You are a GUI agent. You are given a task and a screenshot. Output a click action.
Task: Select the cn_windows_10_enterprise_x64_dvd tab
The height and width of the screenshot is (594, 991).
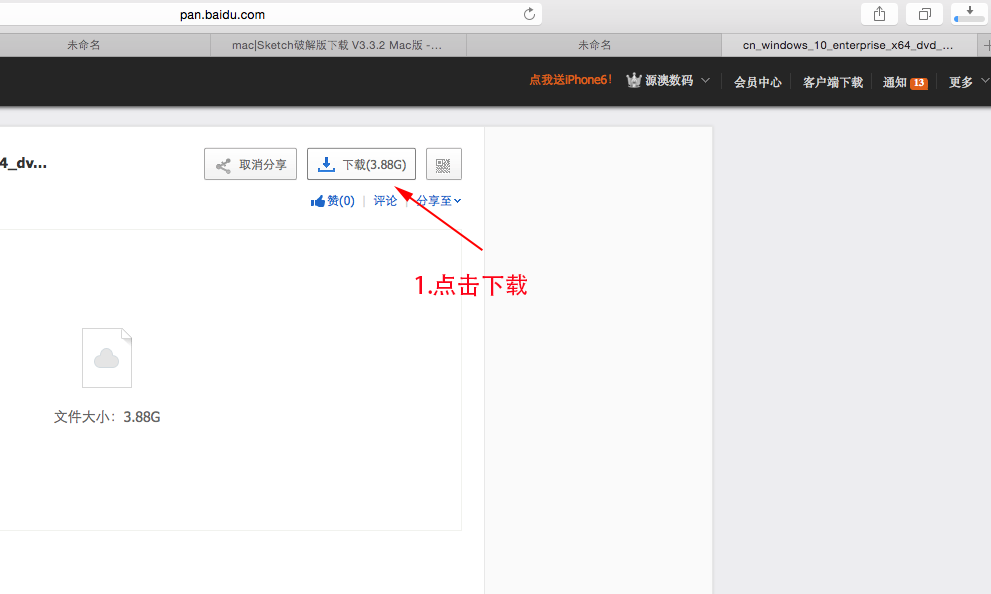coord(849,45)
